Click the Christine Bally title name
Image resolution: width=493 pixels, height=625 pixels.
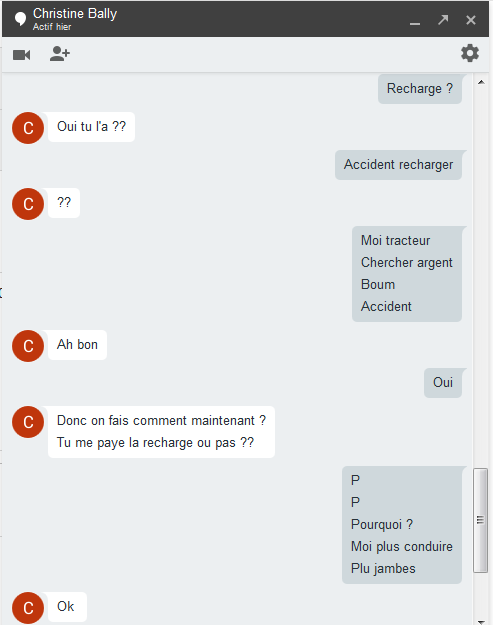coord(75,14)
